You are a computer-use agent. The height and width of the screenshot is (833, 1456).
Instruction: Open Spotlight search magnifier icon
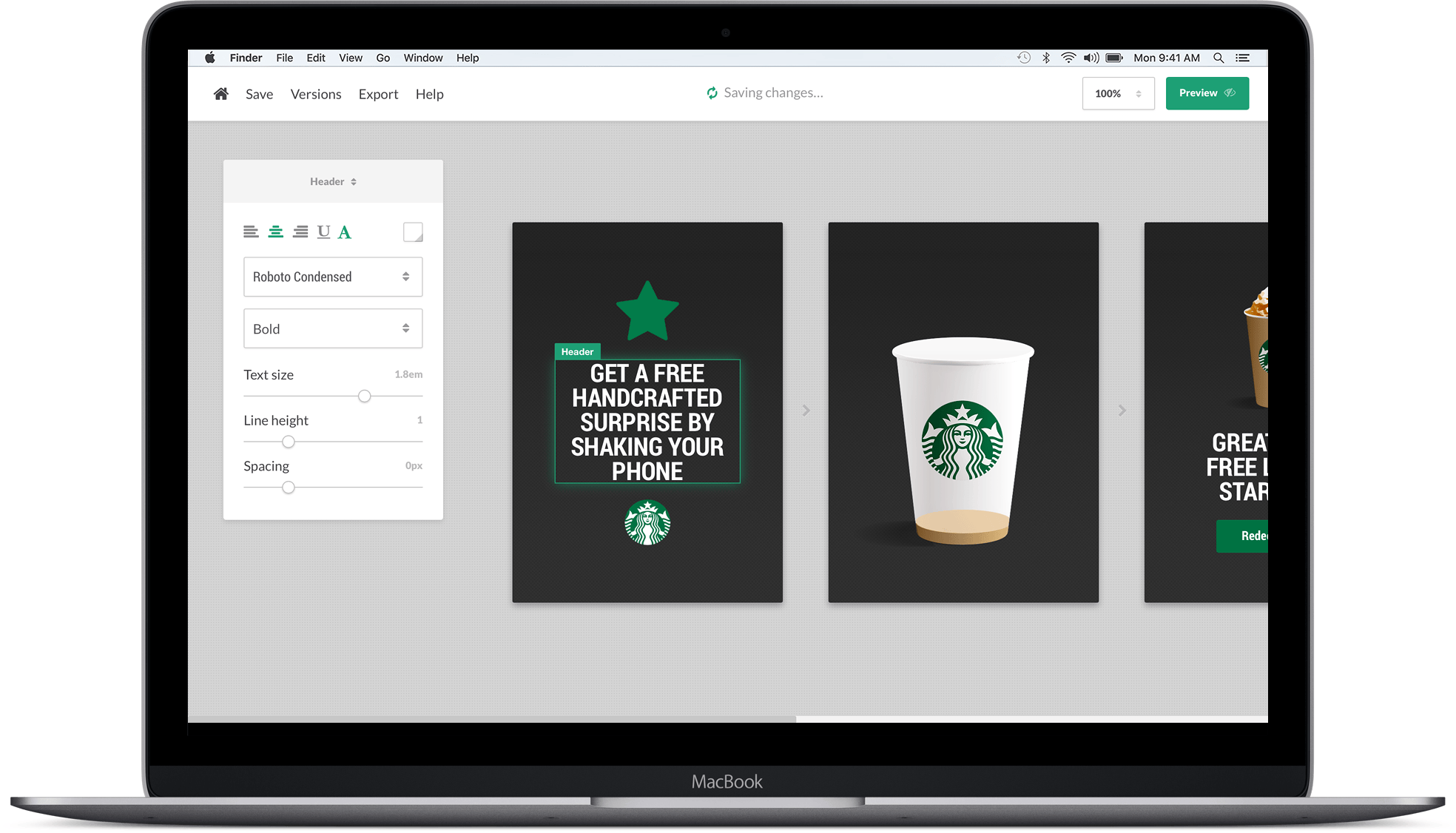1219,58
